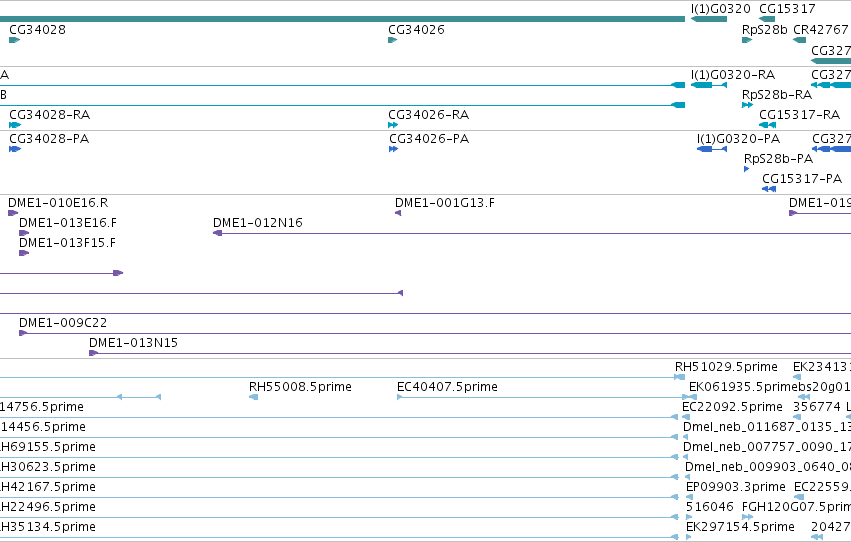Click protein feature CG15317-PA

(802, 178)
